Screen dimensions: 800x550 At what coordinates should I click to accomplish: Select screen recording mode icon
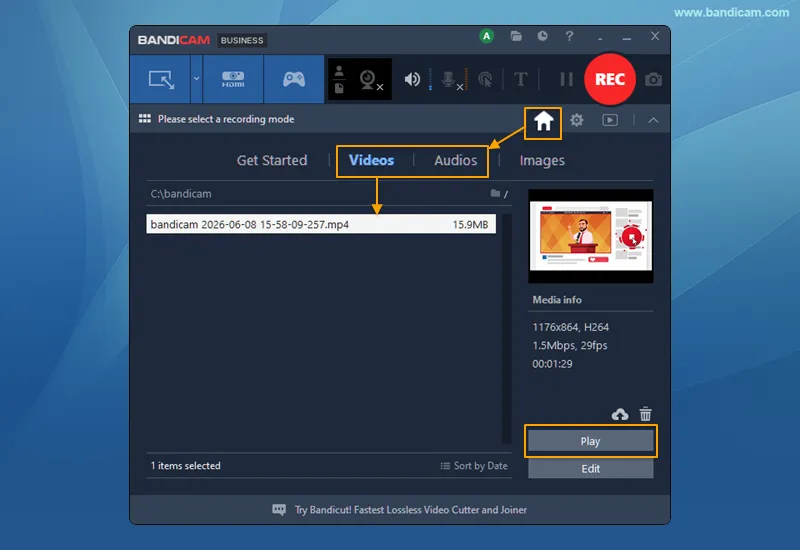pos(161,80)
